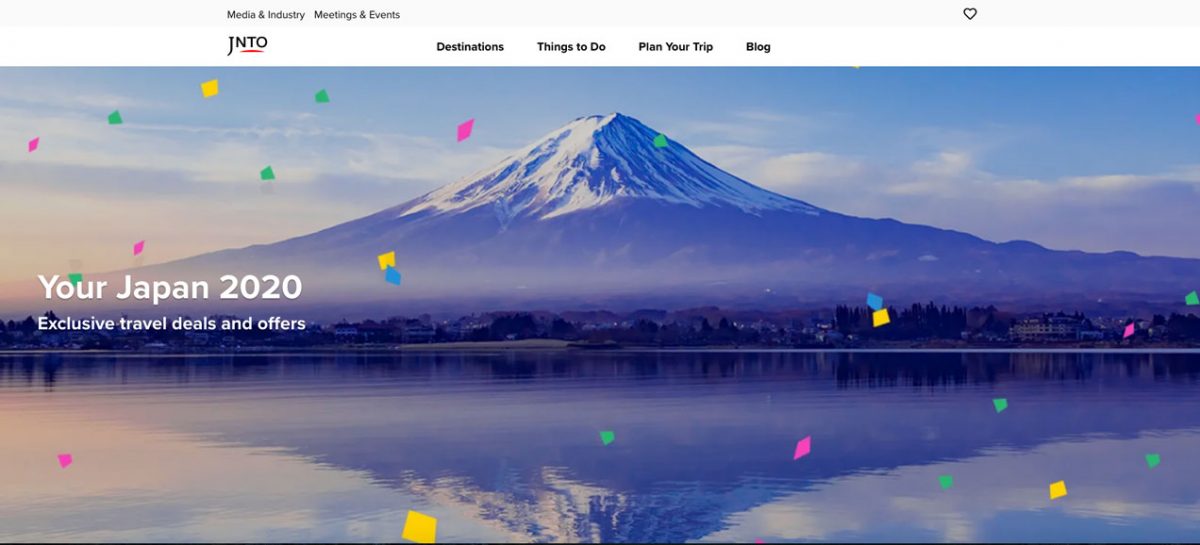The image size is (1200, 545).
Task: Go to the Blog page
Action: (758, 47)
